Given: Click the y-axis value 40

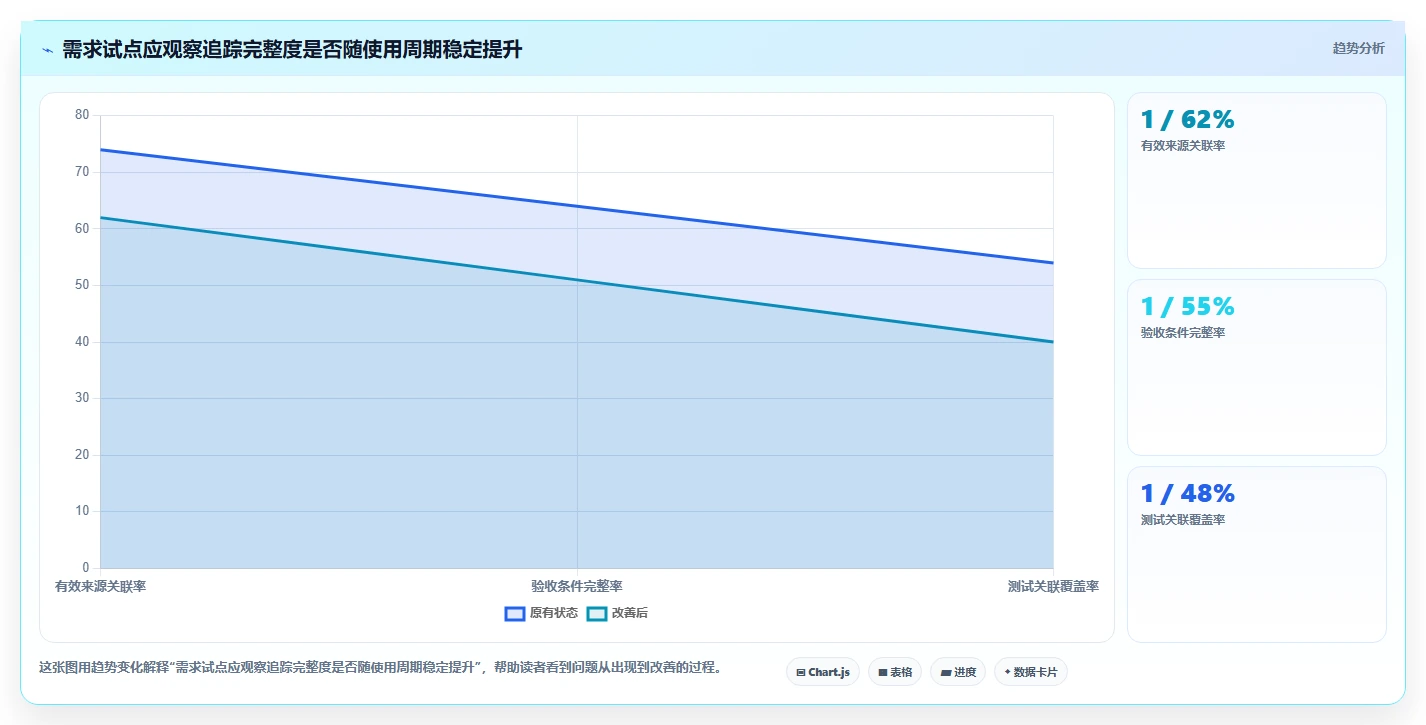Looking at the screenshot, I should click(x=82, y=342).
